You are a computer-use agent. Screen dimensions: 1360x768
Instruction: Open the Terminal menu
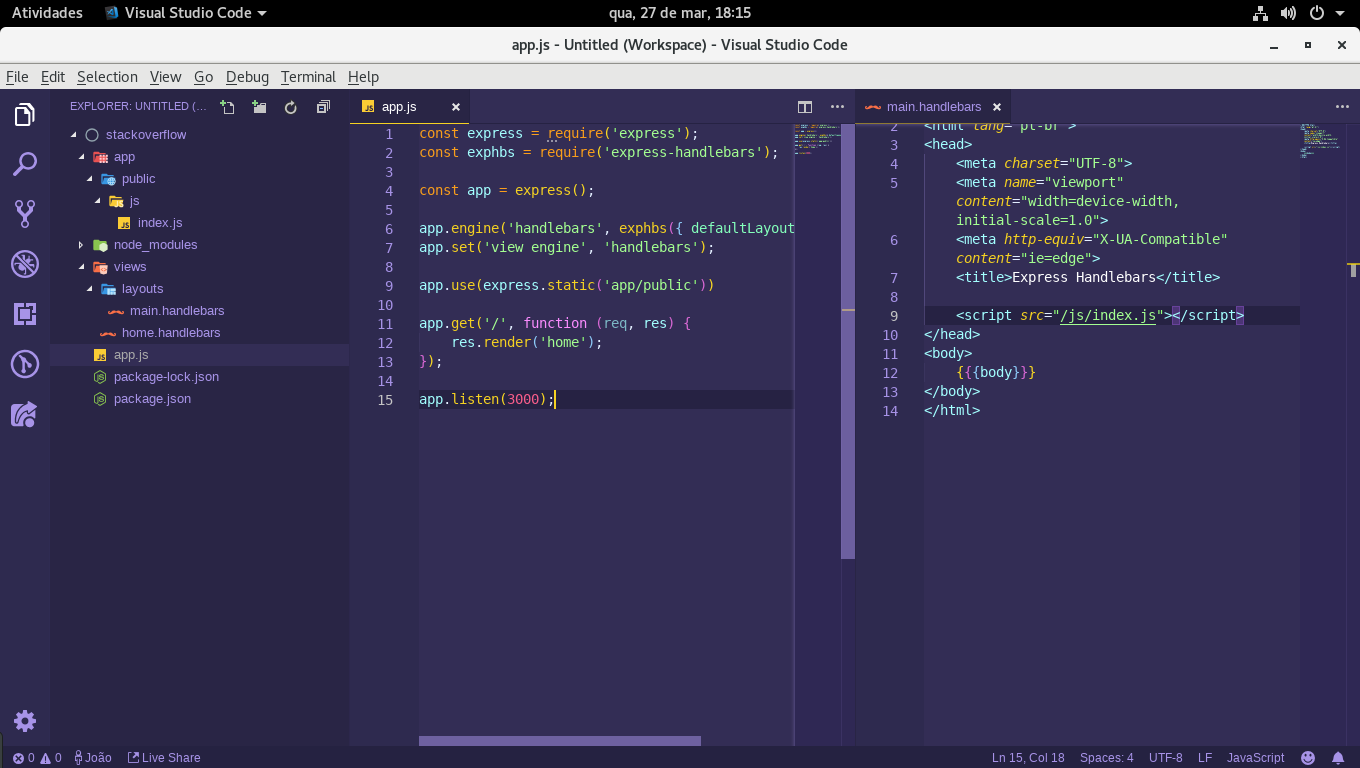click(308, 77)
